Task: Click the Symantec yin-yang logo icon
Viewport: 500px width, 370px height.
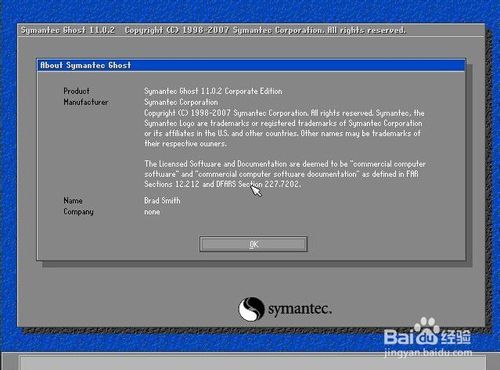Action: (x=251, y=309)
